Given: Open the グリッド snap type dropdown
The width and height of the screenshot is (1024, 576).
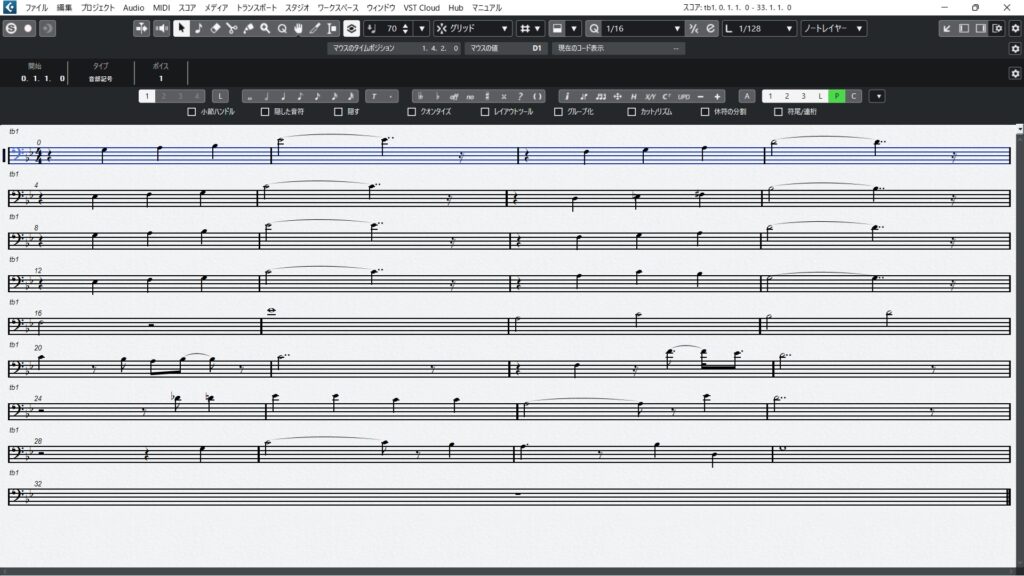Looking at the screenshot, I should pyautogui.click(x=472, y=28).
